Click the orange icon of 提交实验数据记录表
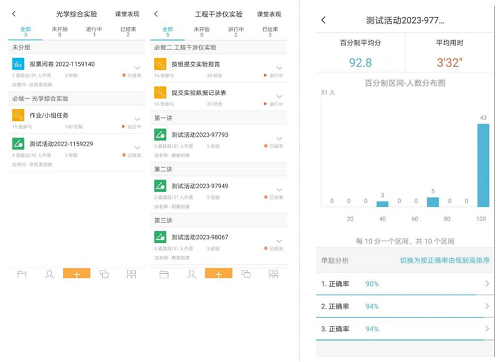Viewport: 500px width, 362px height. click(160, 92)
